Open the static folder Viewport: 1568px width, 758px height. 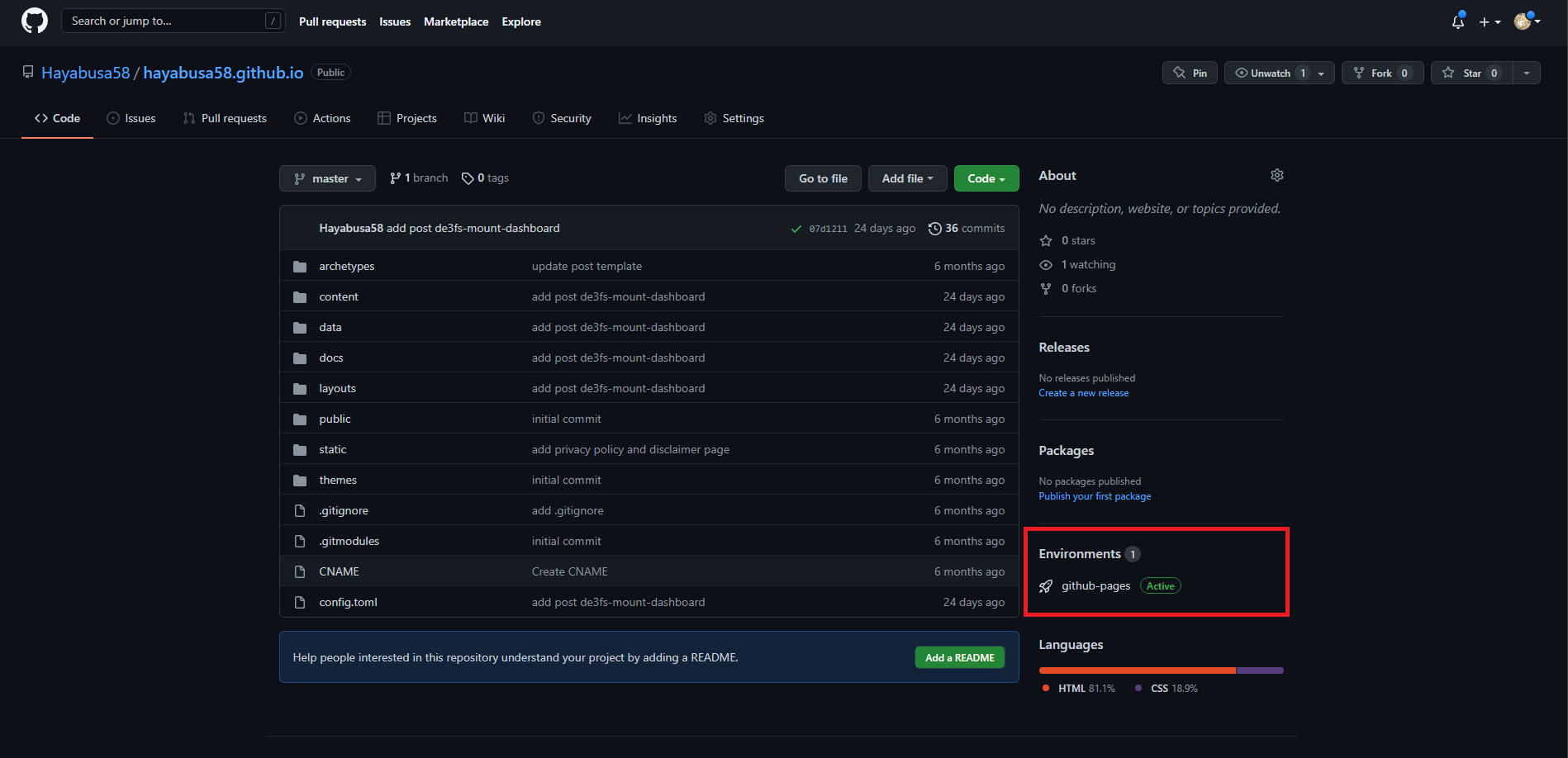coord(332,450)
